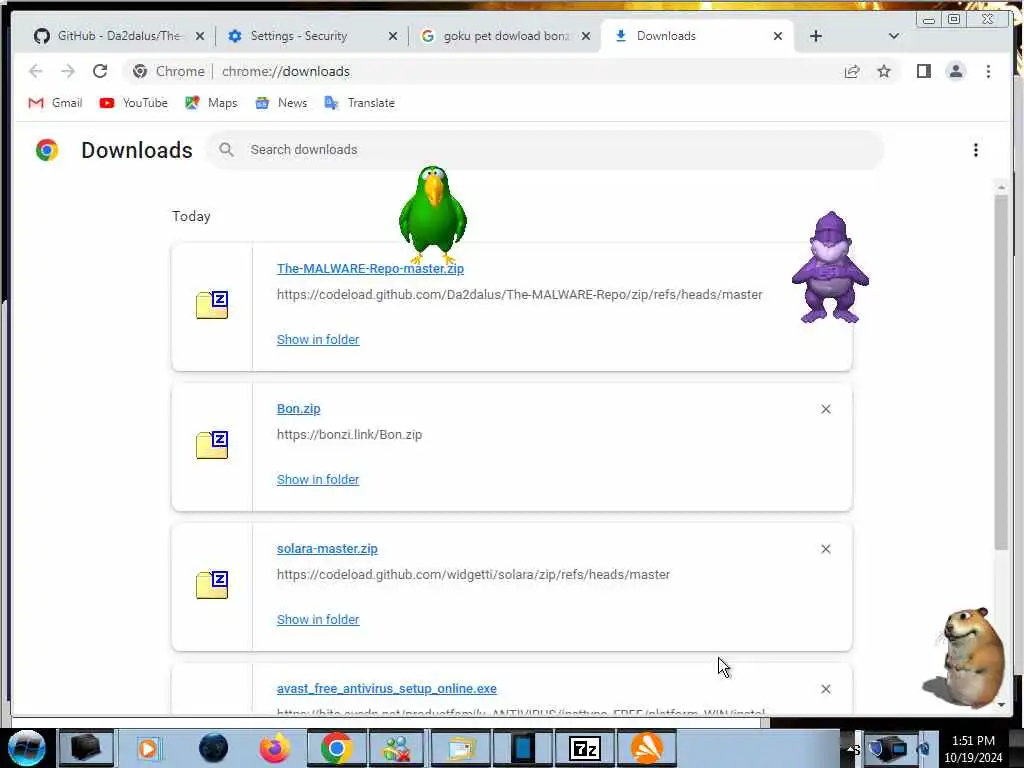Open the Translate bookmark
1024x768 pixels.
[360, 103]
